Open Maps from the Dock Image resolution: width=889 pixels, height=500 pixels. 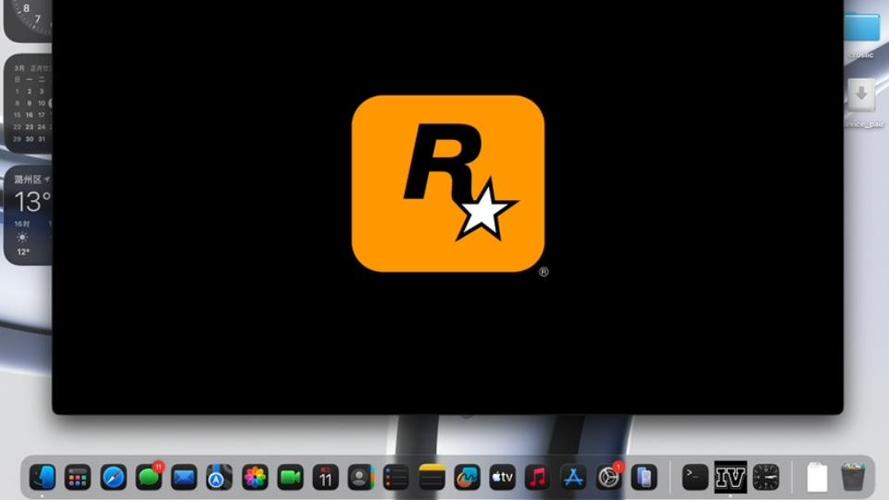[219, 477]
